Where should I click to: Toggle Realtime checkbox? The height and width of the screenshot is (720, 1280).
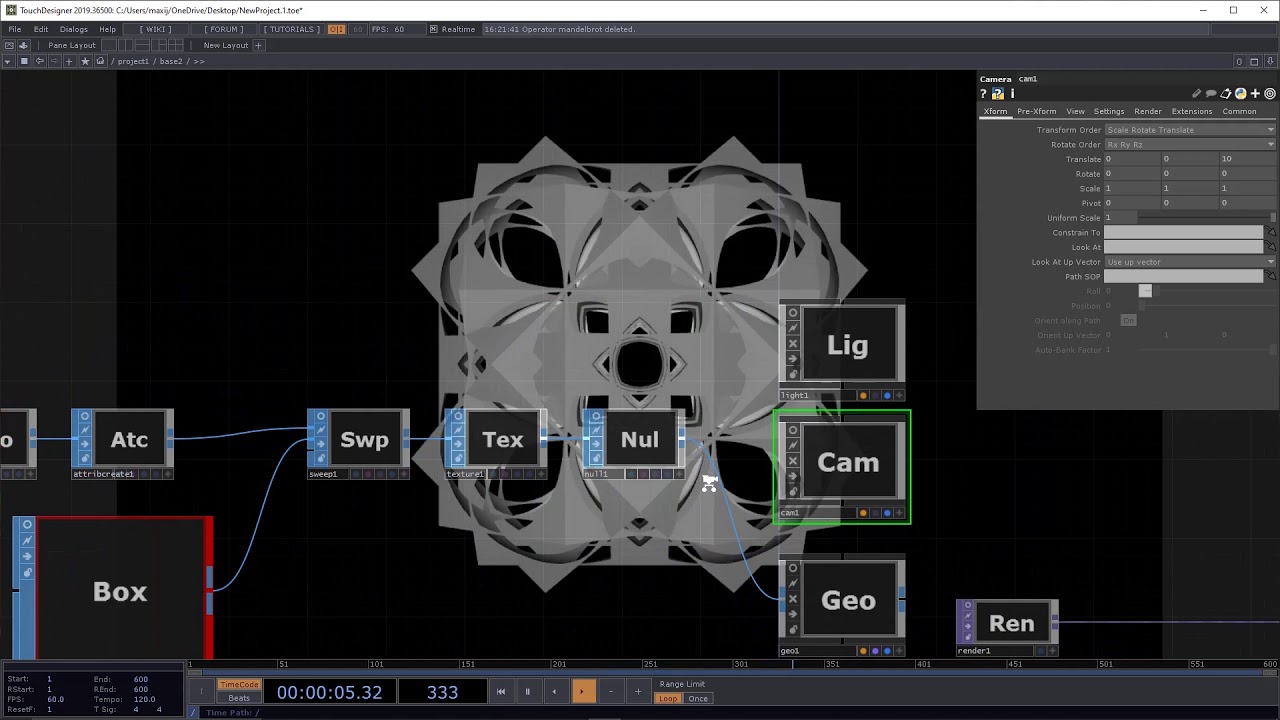click(x=434, y=29)
